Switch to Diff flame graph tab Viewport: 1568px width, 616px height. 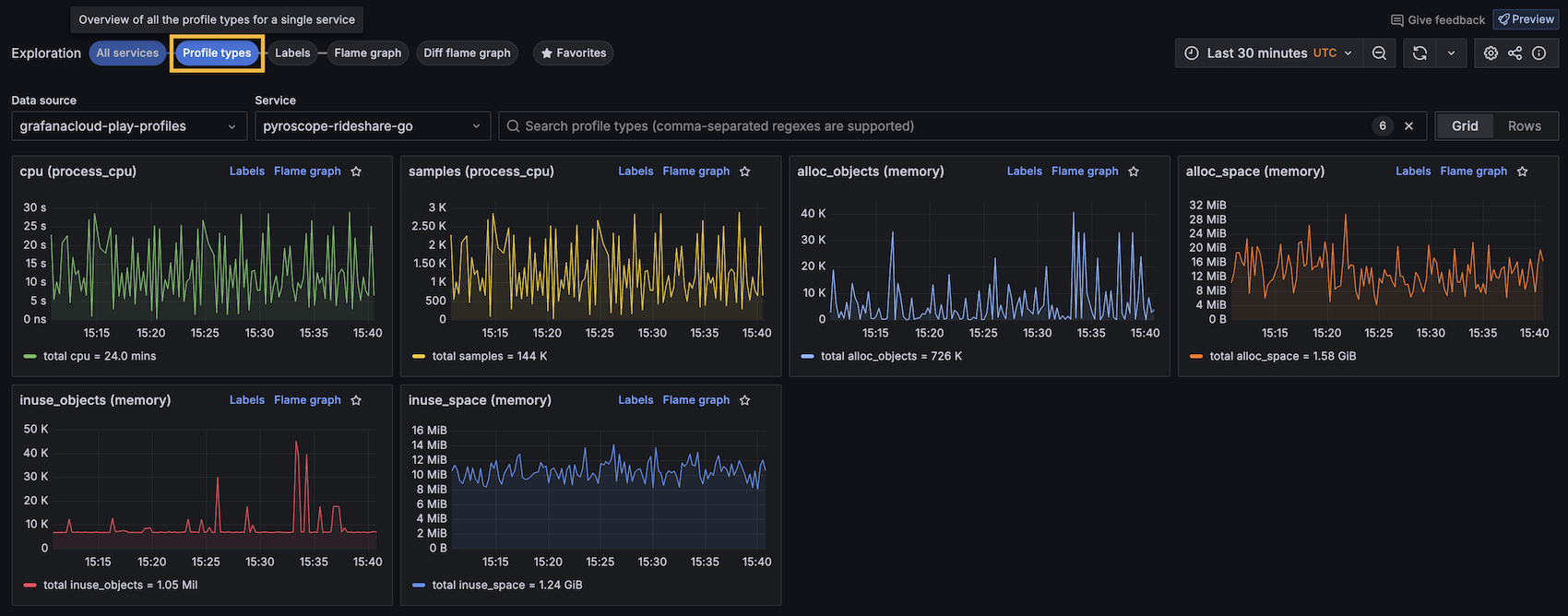tap(467, 53)
